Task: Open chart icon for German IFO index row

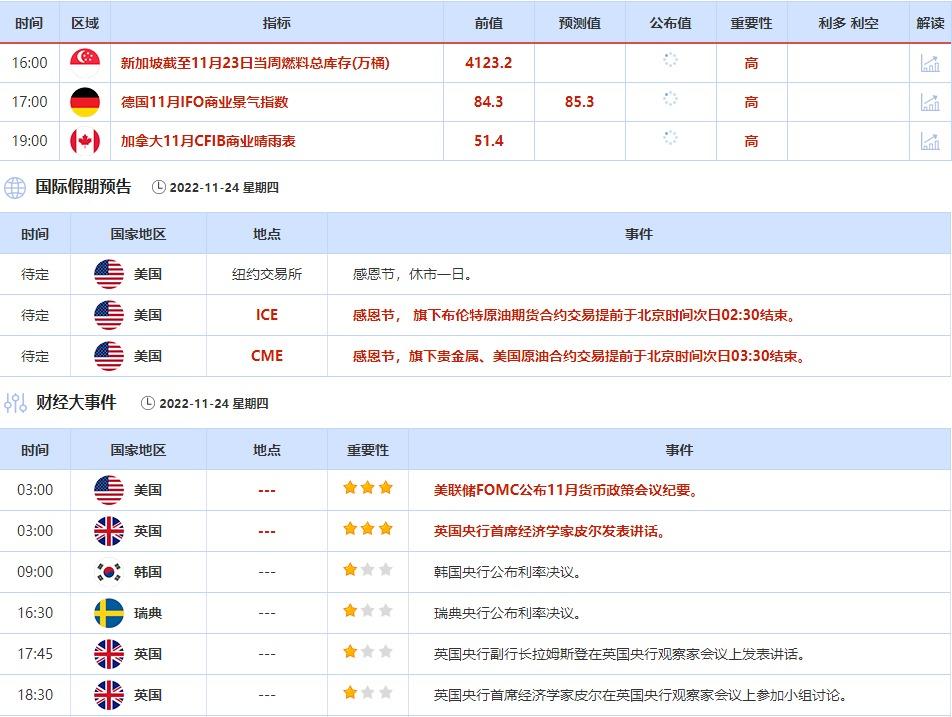Action: 930,102
